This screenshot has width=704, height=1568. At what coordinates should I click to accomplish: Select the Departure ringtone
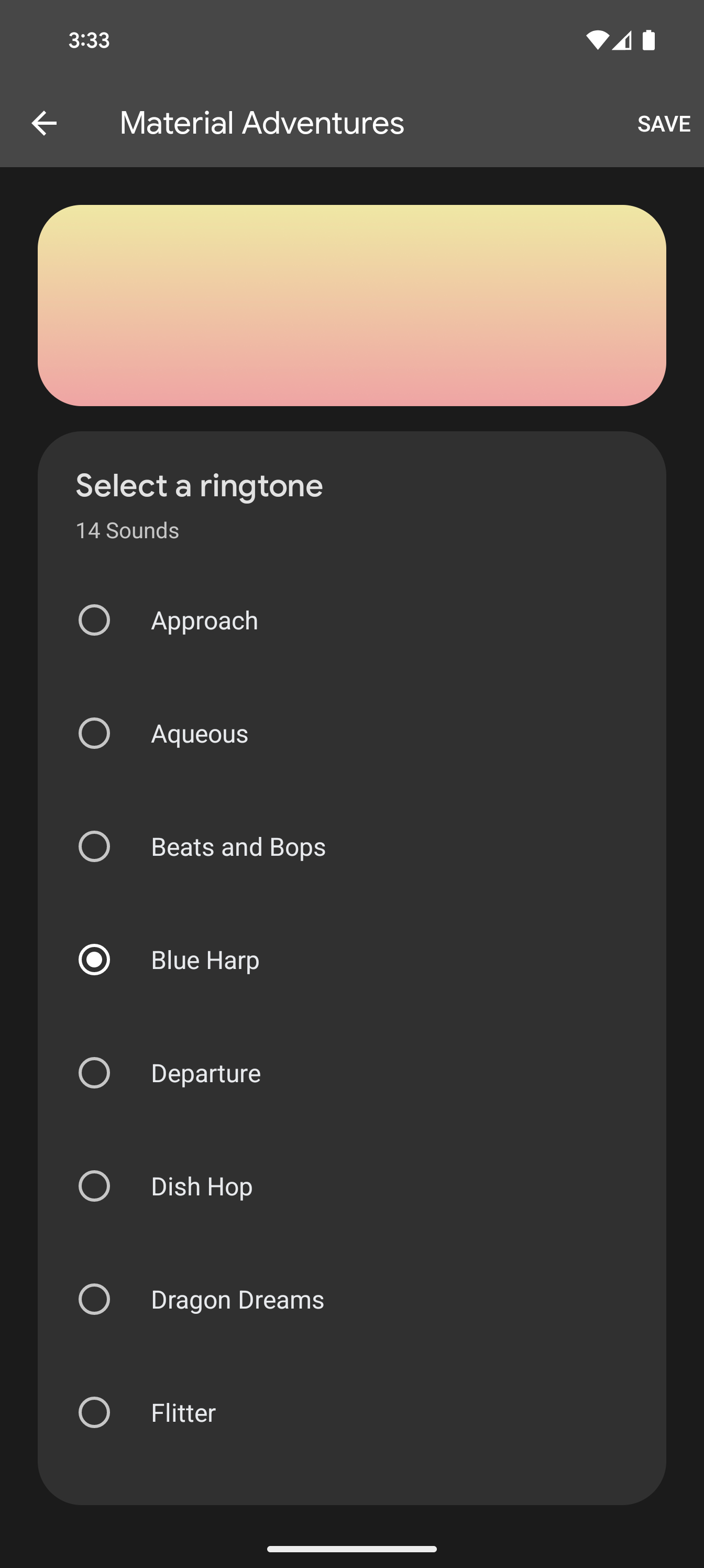(94, 1073)
